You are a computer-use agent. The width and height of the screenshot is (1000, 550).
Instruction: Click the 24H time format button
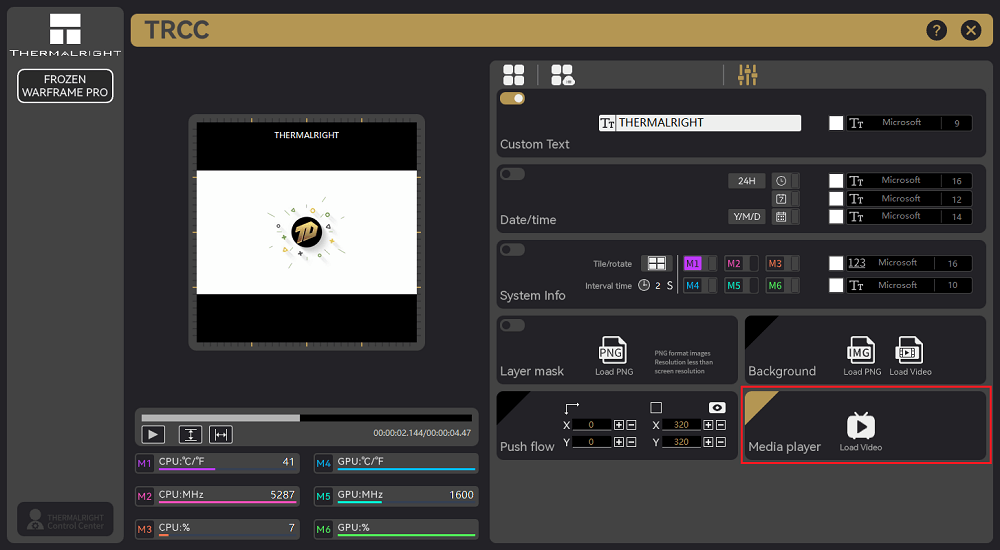tap(747, 181)
